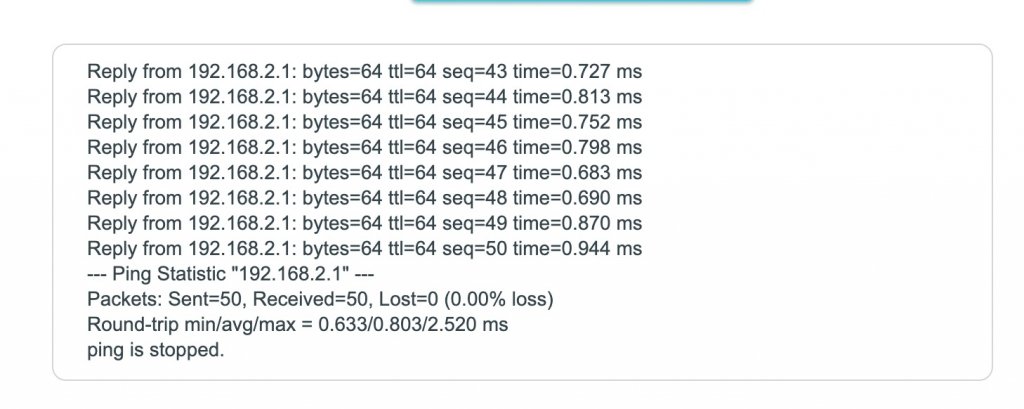
Task: Click the "Received=50" packet count text
Action: pos(293,299)
